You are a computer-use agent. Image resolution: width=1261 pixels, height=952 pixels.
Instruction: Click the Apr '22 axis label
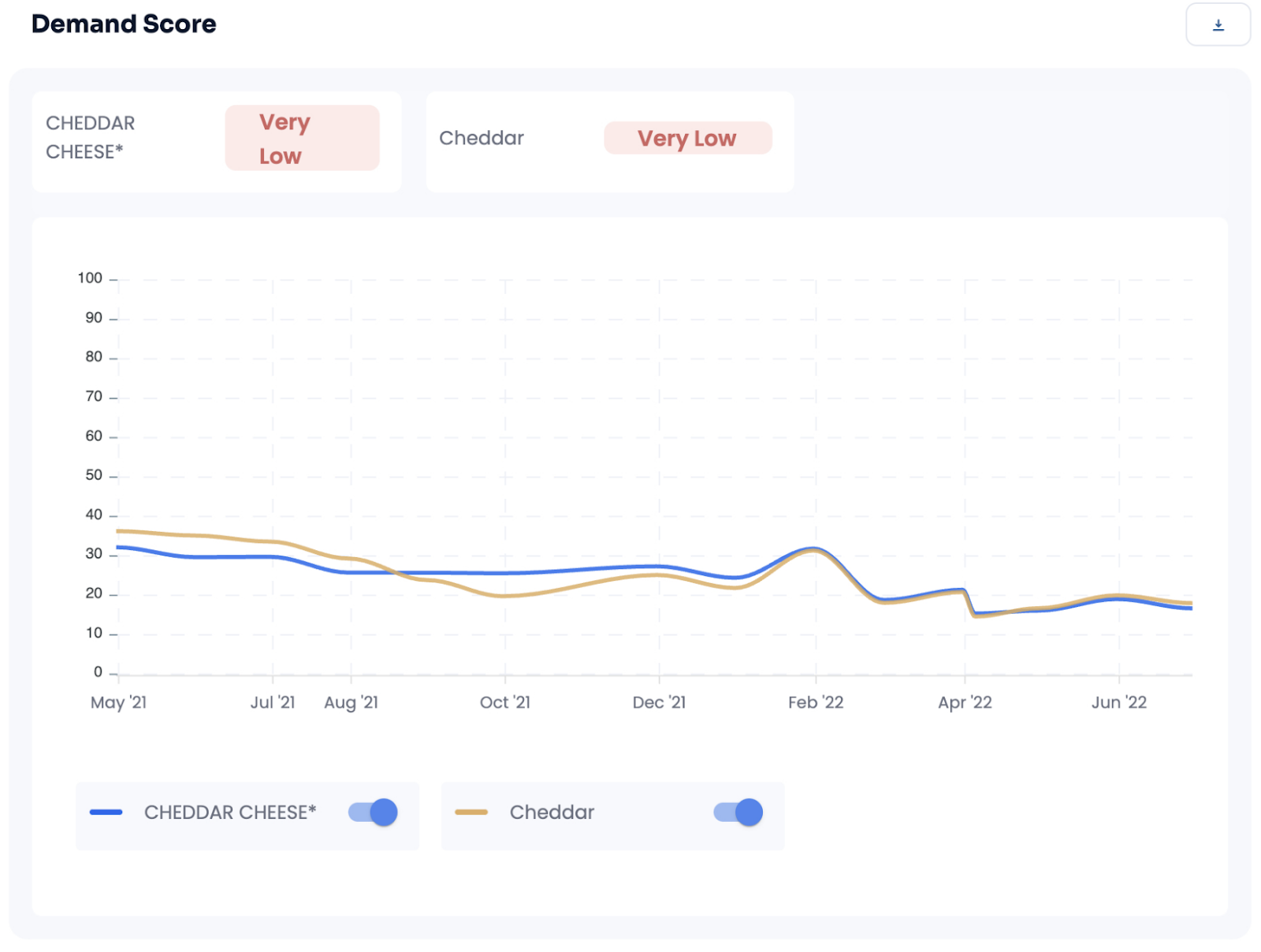[x=965, y=702]
